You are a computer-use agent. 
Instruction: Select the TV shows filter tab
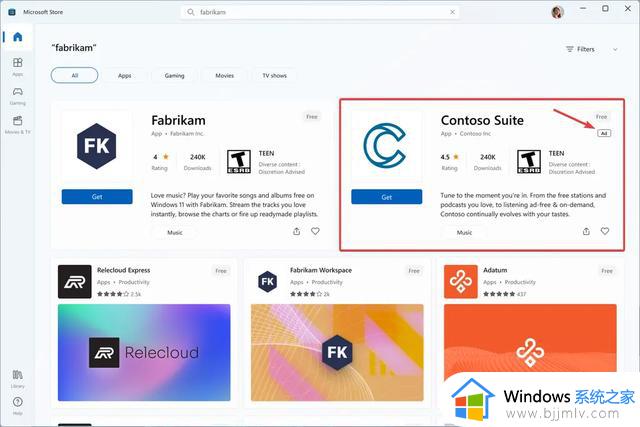coord(274,76)
